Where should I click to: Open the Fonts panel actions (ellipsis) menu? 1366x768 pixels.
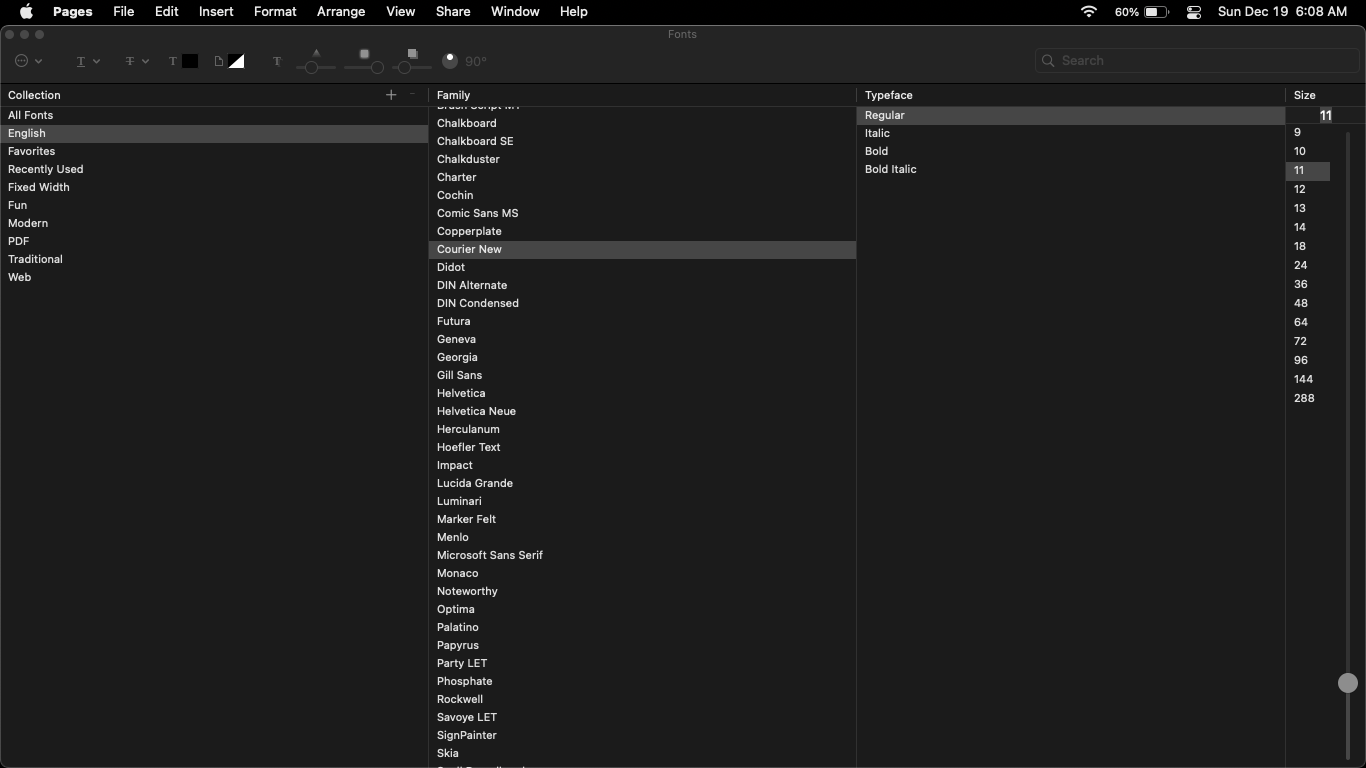(29, 61)
